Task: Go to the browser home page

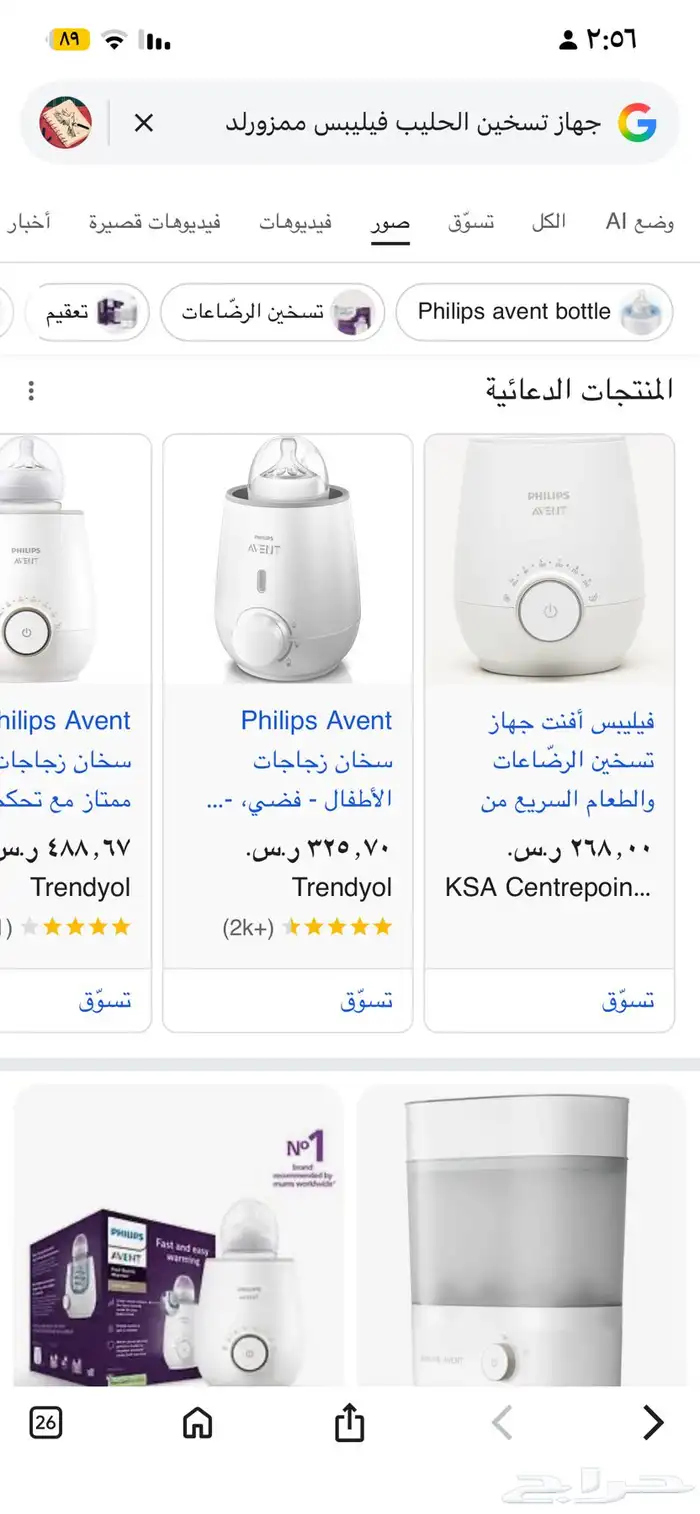Action: point(198,1422)
